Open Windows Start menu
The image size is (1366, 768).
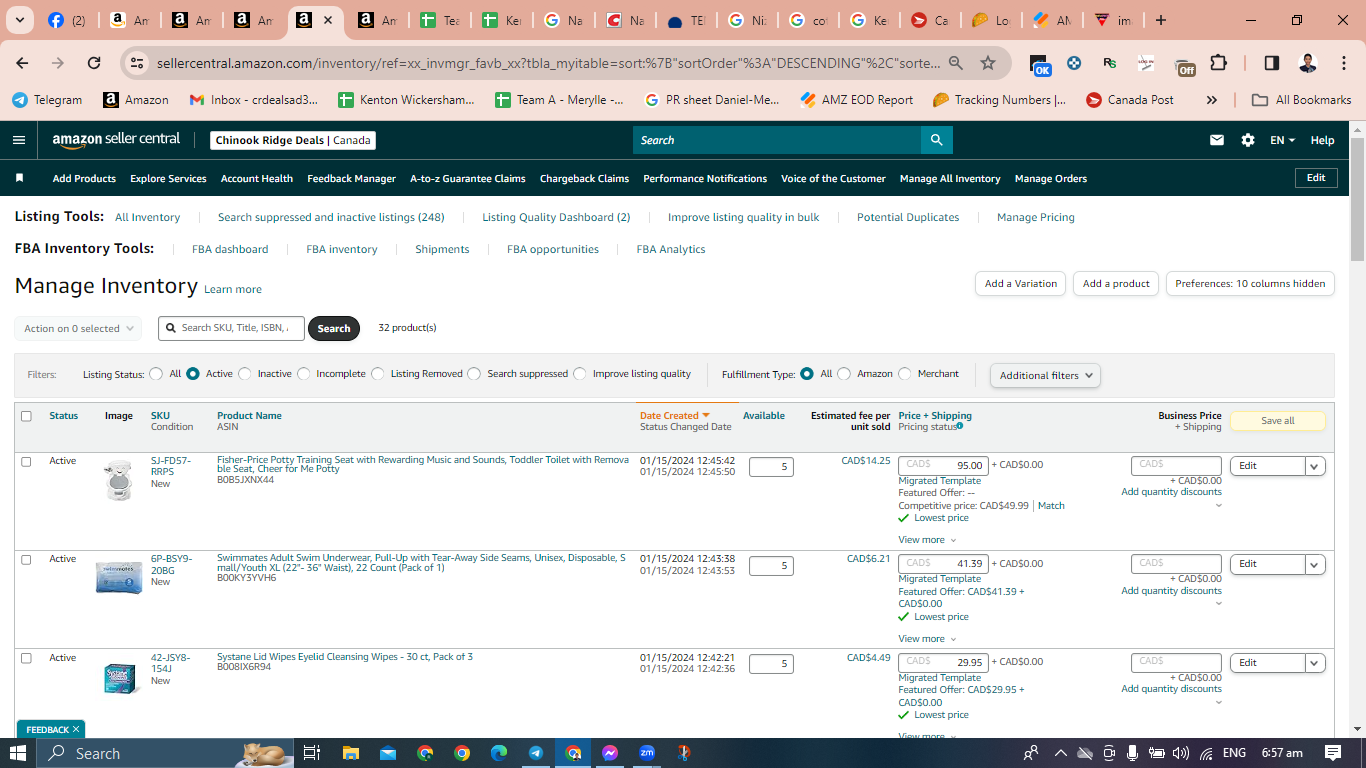tap(18, 753)
